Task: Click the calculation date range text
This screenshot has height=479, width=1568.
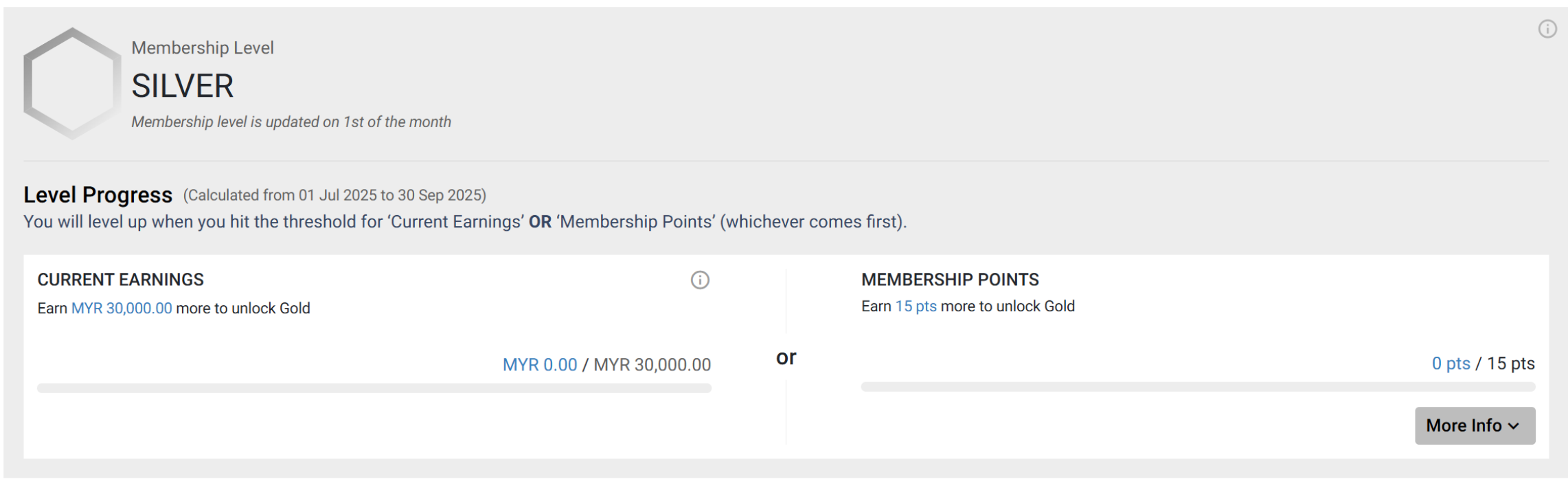Action: (334, 196)
